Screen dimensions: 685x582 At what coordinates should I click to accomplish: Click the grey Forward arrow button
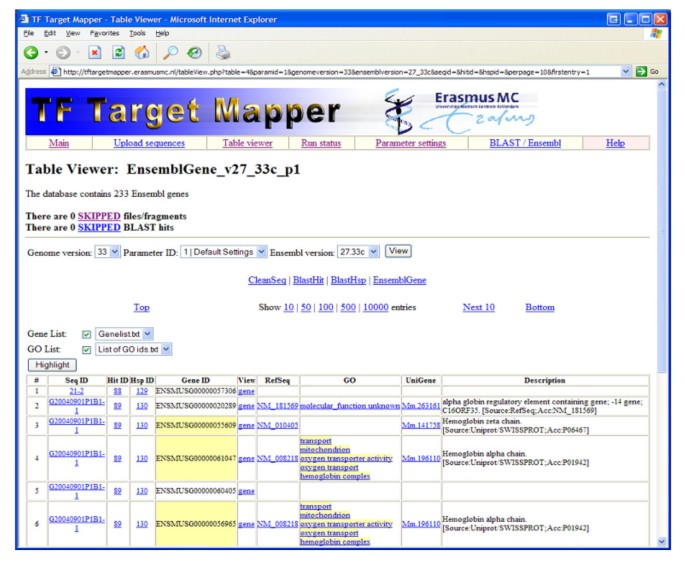[x=63, y=53]
